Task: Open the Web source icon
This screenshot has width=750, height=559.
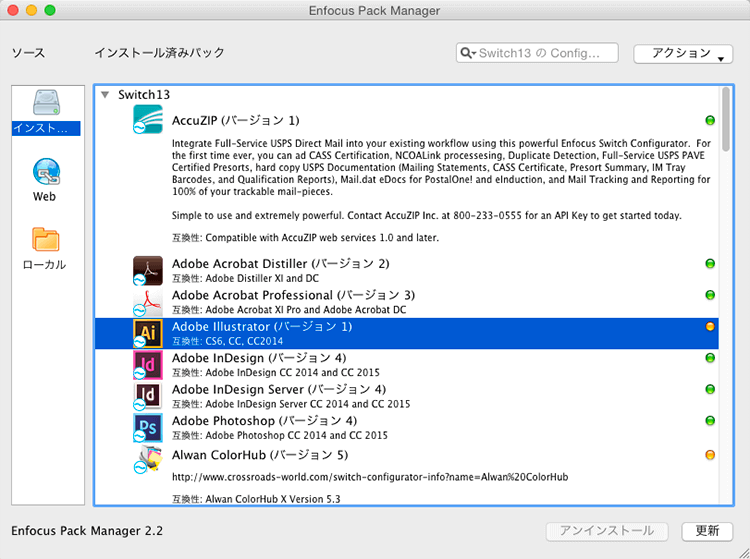Action: click(45, 172)
